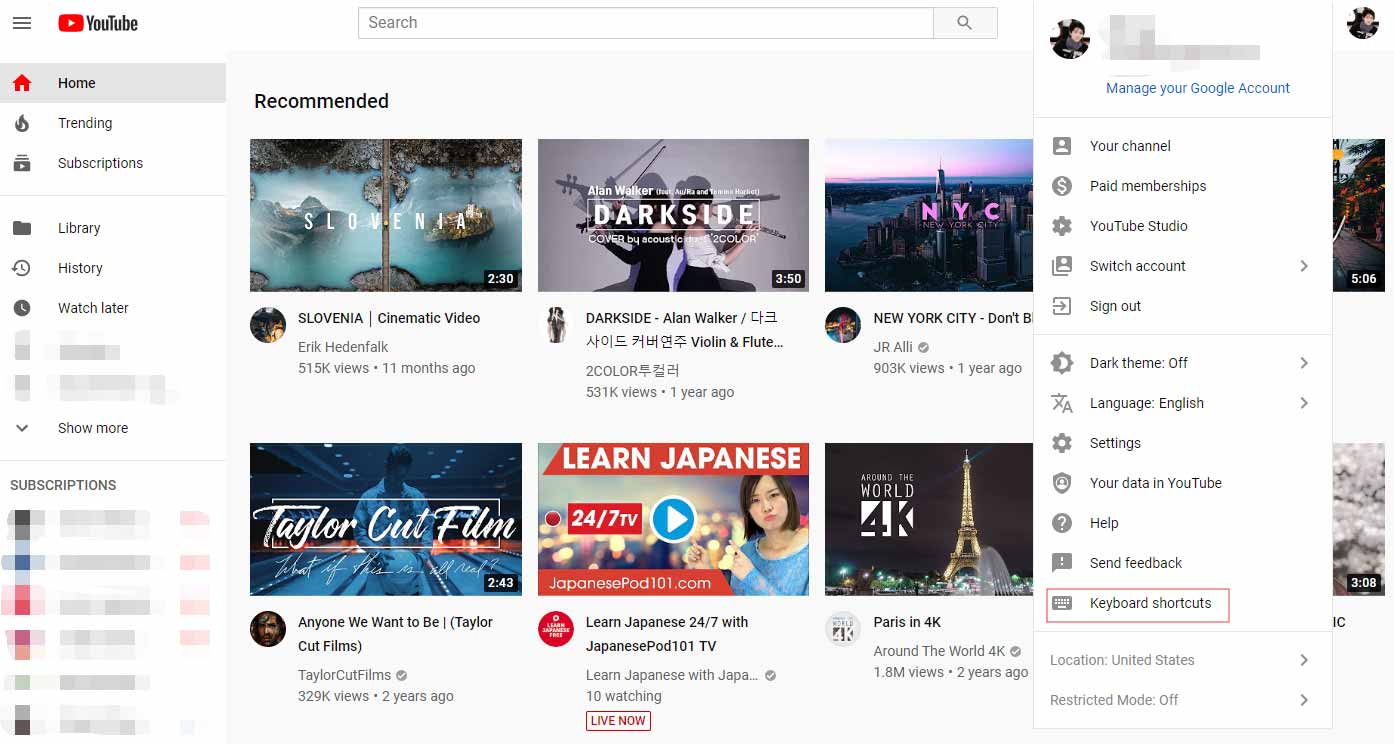Click the Home sidebar icon
The width and height of the screenshot is (1394, 744).
pyautogui.click(x=22, y=83)
